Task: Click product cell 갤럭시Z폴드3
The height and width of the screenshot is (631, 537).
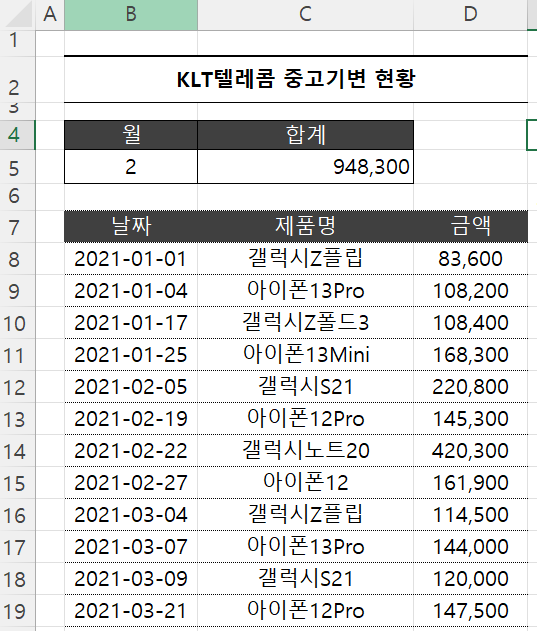Action: pos(305,323)
